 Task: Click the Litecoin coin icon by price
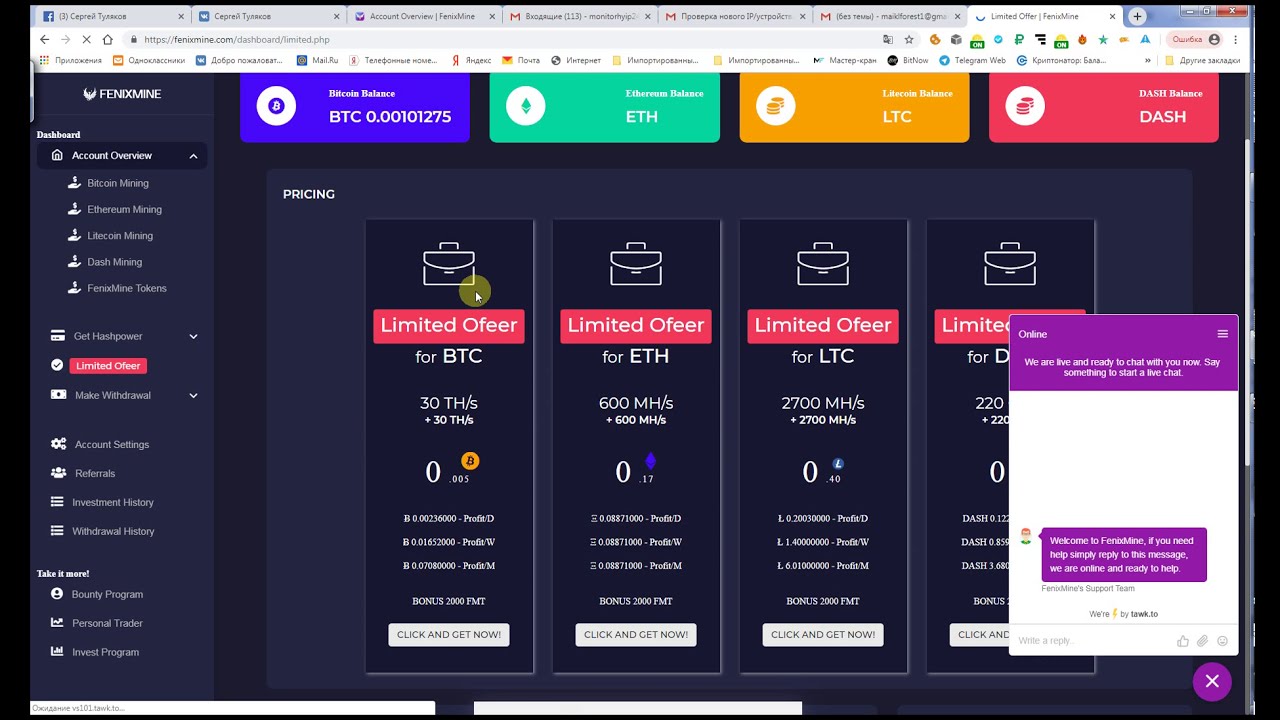pos(838,464)
